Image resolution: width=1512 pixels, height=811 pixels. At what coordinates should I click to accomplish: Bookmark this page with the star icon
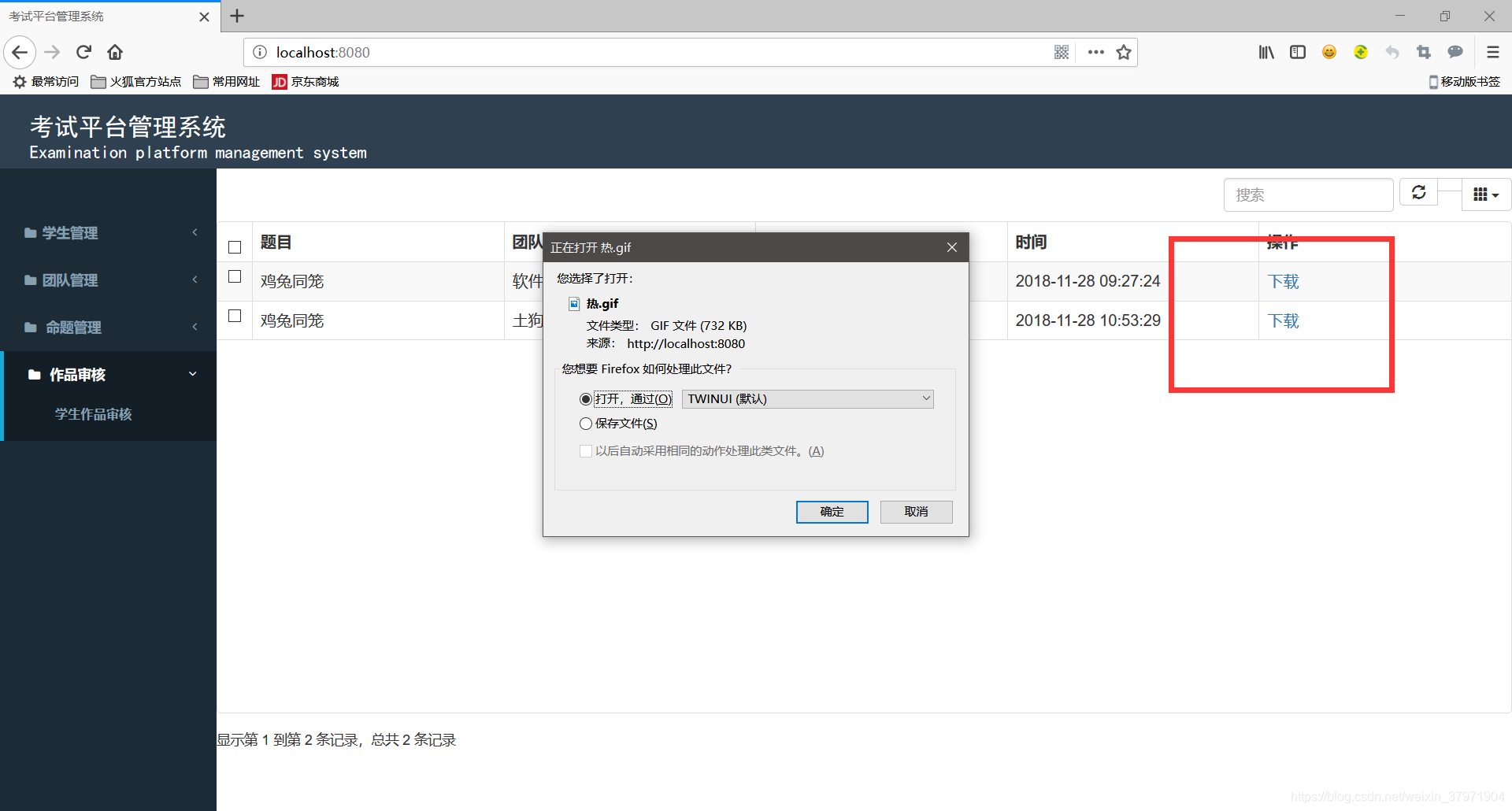(x=1124, y=53)
